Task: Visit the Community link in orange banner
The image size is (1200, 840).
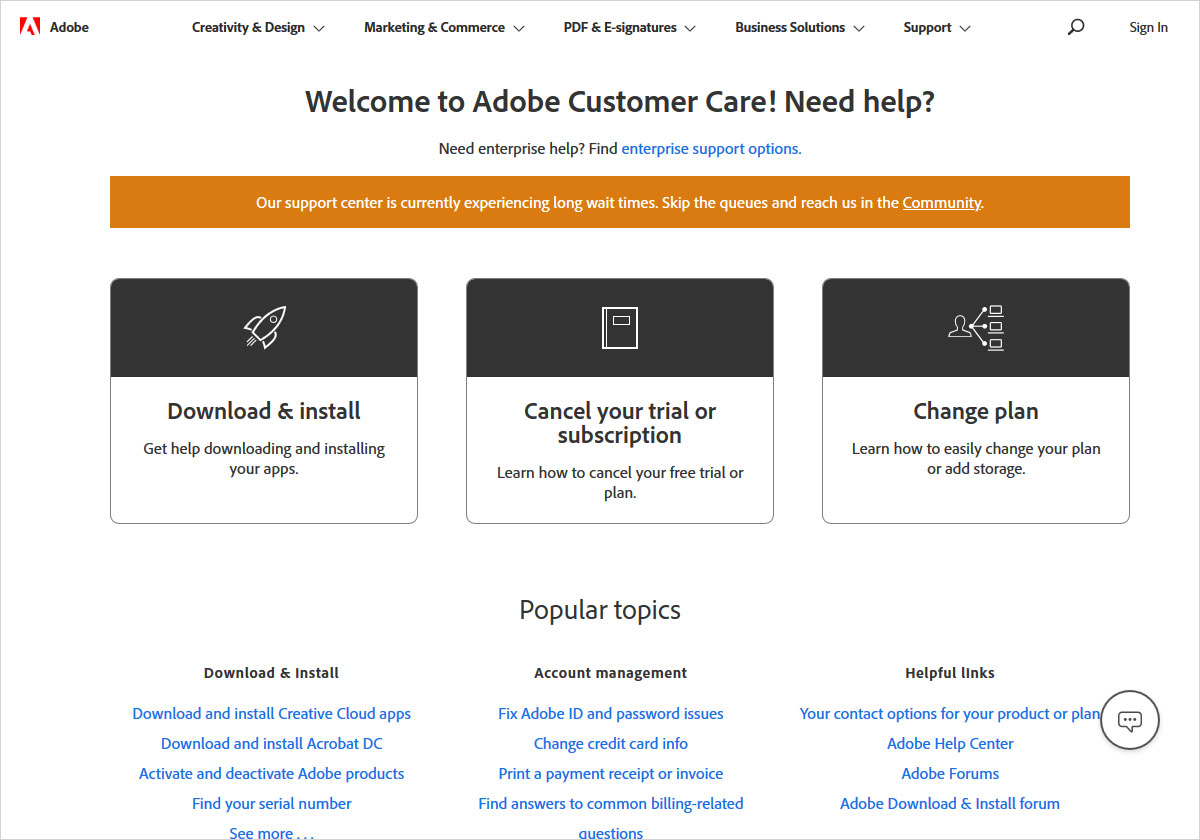Action: click(941, 203)
